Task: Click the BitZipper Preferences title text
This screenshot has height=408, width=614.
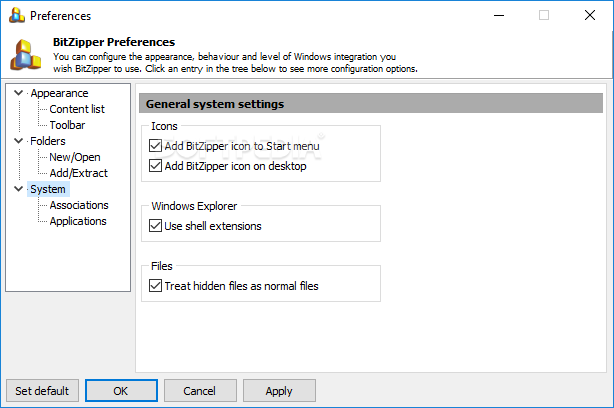Action: point(114,42)
